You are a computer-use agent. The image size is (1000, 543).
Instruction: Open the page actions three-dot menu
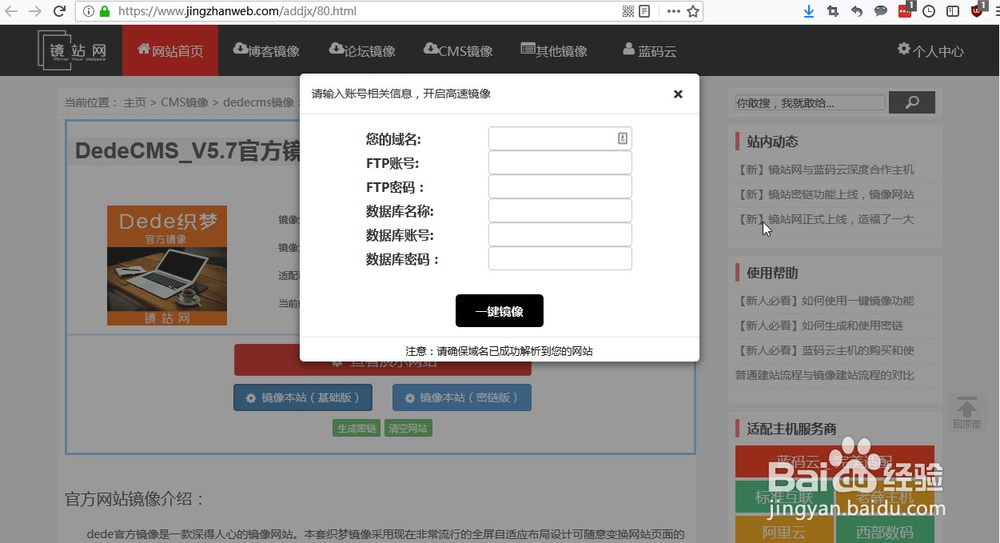[x=673, y=11]
